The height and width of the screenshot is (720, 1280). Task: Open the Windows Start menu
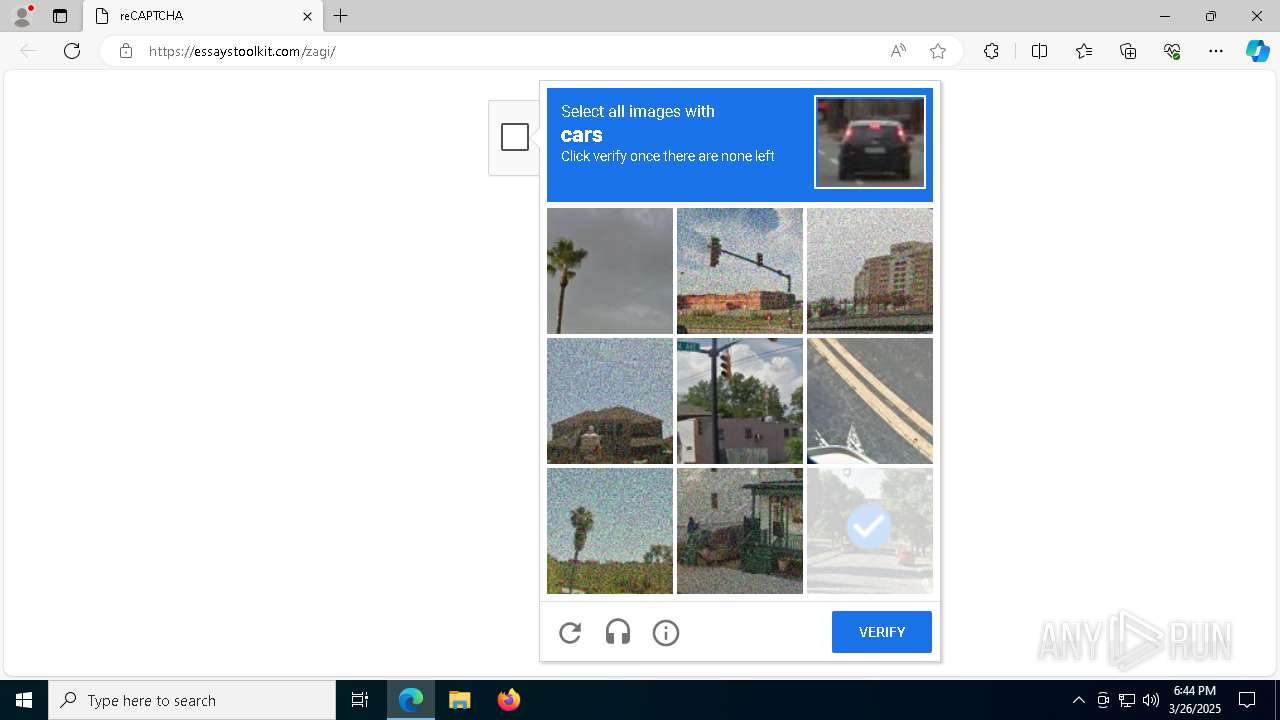(24, 700)
